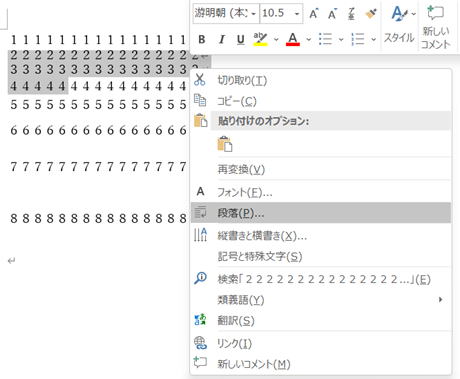Screen dimensions: 460x379
Task: Click 新しいコメント button in mini toolbar
Action: coord(435,27)
